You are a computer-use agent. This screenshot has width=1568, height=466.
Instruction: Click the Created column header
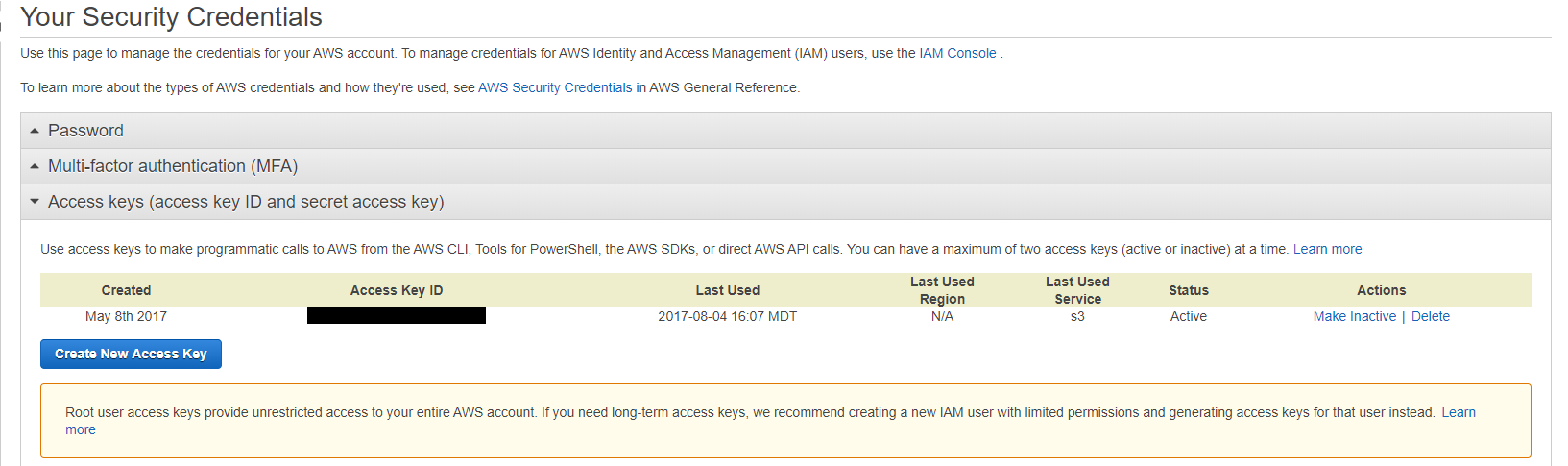pos(126,290)
